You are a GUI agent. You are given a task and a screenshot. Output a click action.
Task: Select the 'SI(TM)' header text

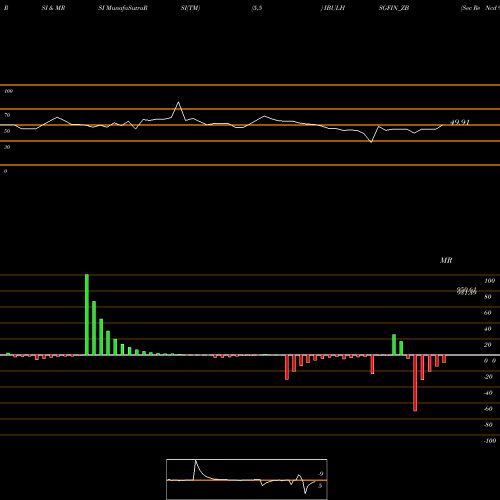pos(190,8)
